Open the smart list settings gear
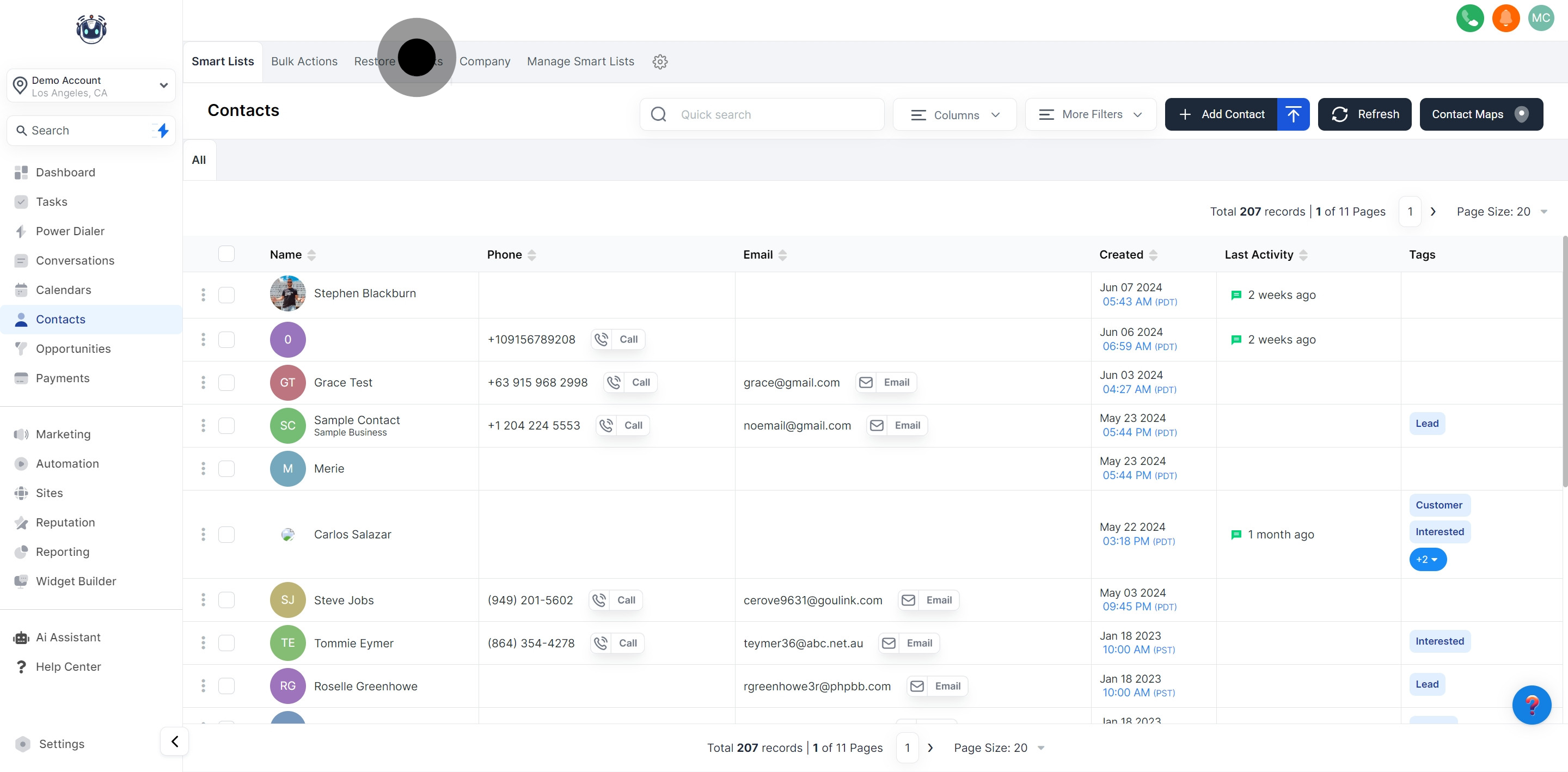 (x=660, y=62)
